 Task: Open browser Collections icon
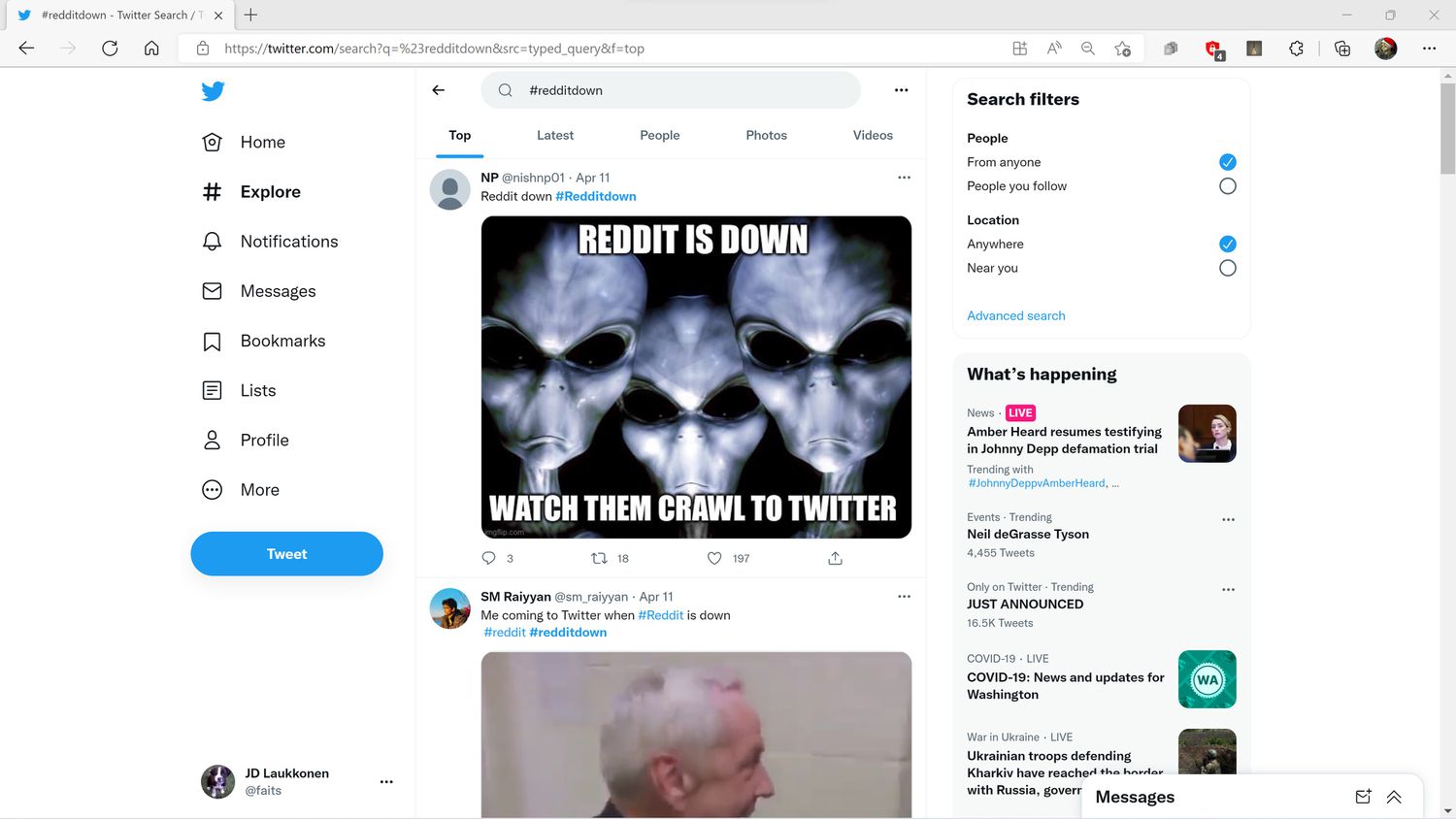point(1342,49)
